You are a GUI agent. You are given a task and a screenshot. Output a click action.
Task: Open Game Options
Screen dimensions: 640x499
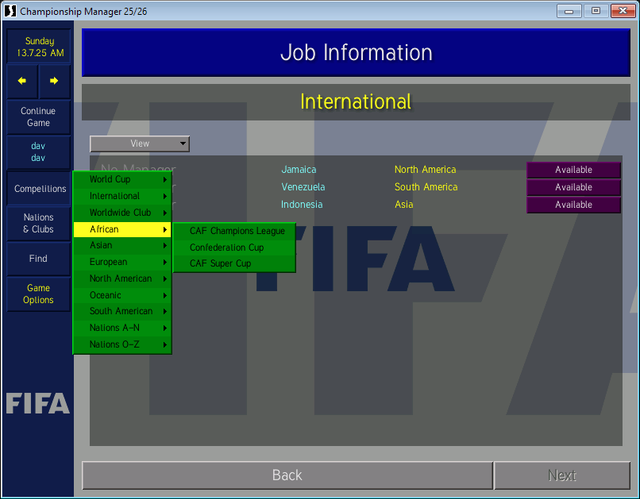(38, 294)
